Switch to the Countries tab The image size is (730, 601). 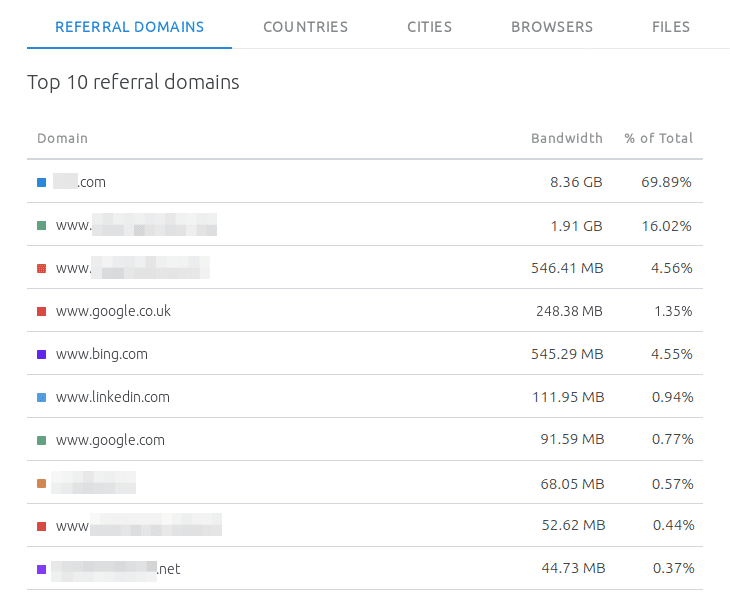[x=305, y=27]
